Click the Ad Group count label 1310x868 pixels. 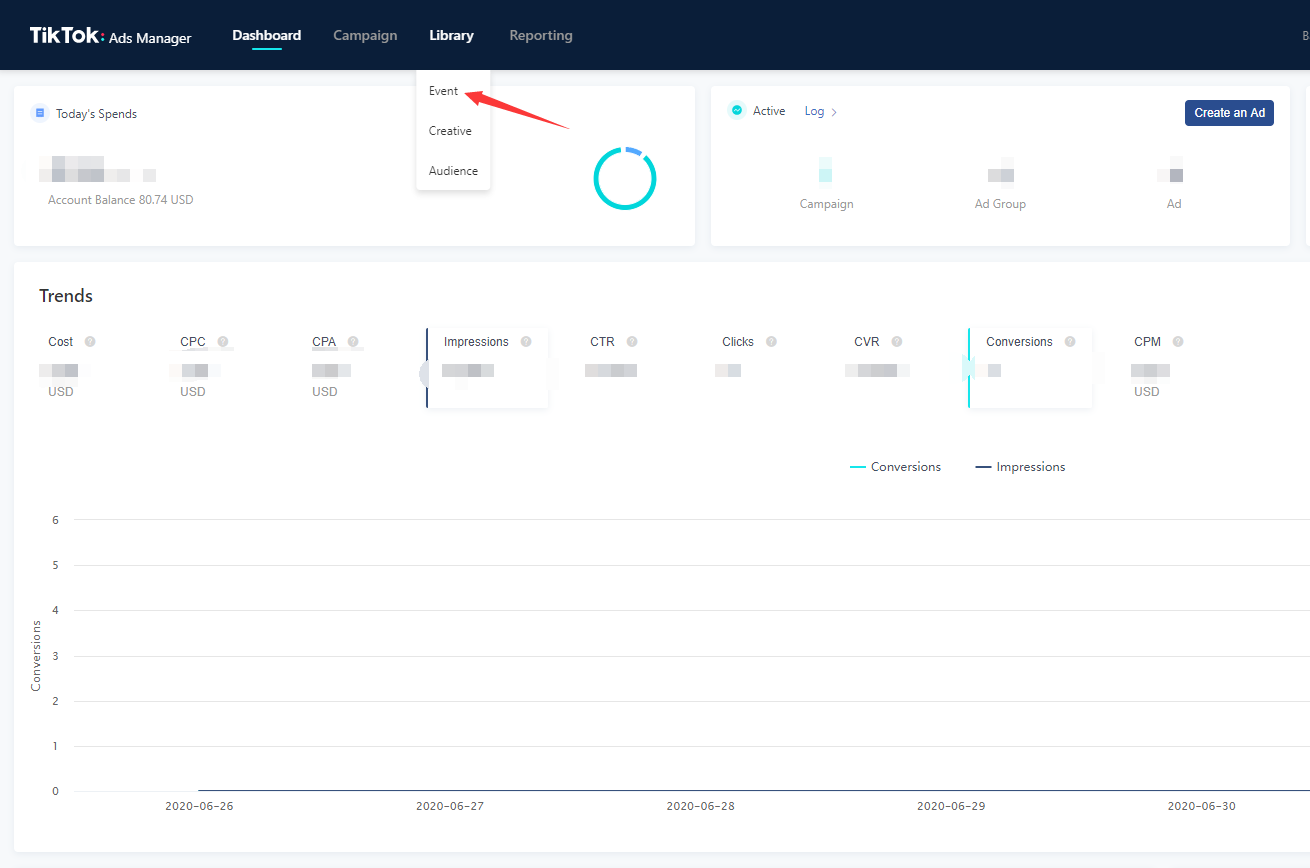click(1000, 204)
